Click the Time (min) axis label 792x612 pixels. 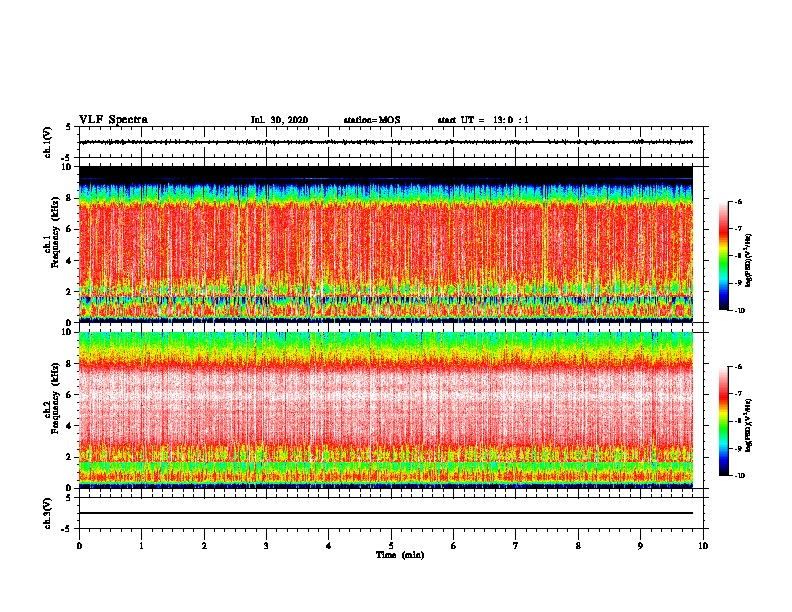[400, 555]
